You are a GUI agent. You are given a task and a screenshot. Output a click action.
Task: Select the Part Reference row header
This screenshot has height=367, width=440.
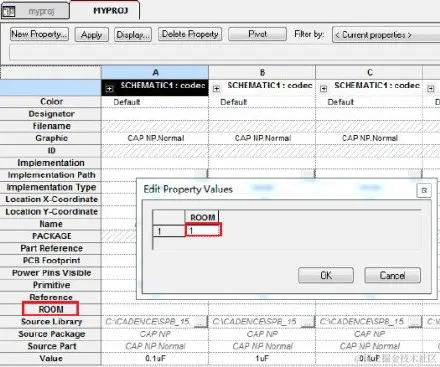pyautogui.click(x=51, y=248)
